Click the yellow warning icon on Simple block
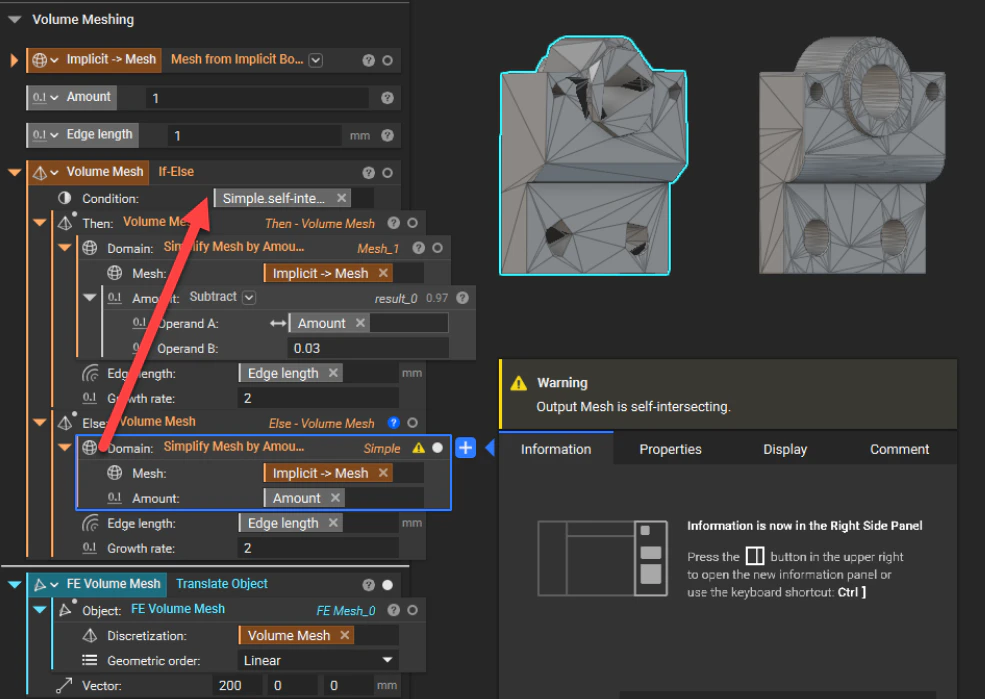 click(418, 448)
